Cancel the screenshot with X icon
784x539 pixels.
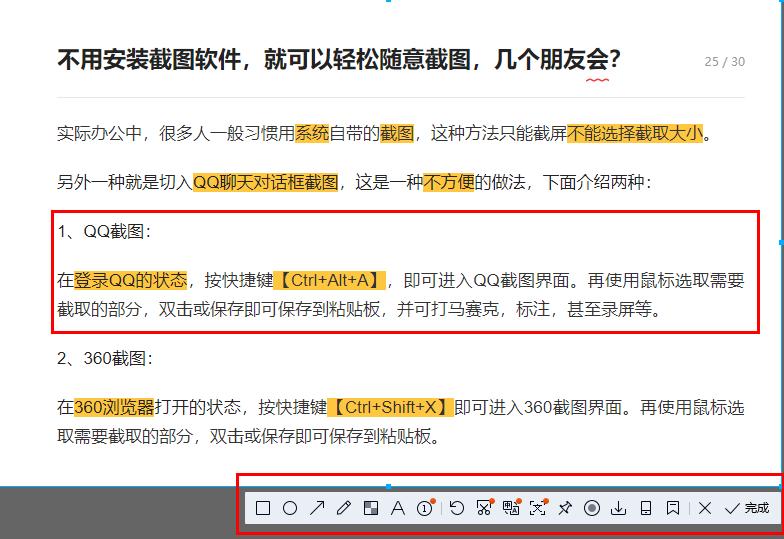tap(705, 508)
